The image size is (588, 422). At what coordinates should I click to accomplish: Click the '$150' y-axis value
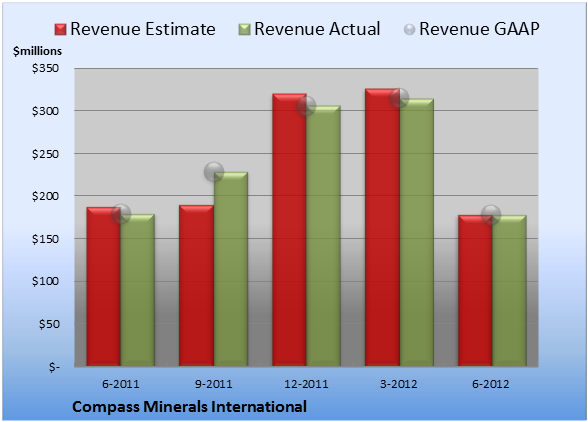[45, 239]
